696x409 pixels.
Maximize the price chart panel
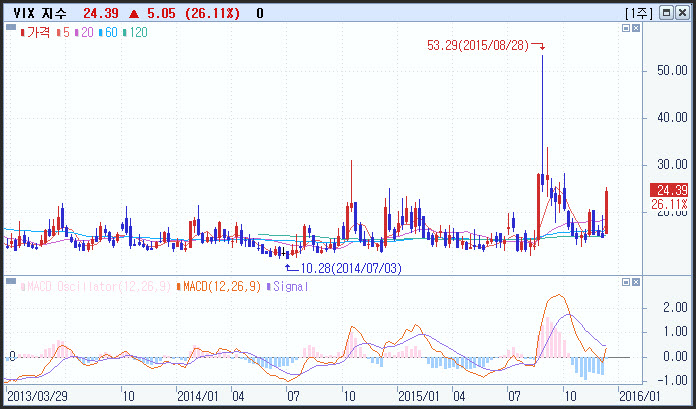(x=626, y=28)
